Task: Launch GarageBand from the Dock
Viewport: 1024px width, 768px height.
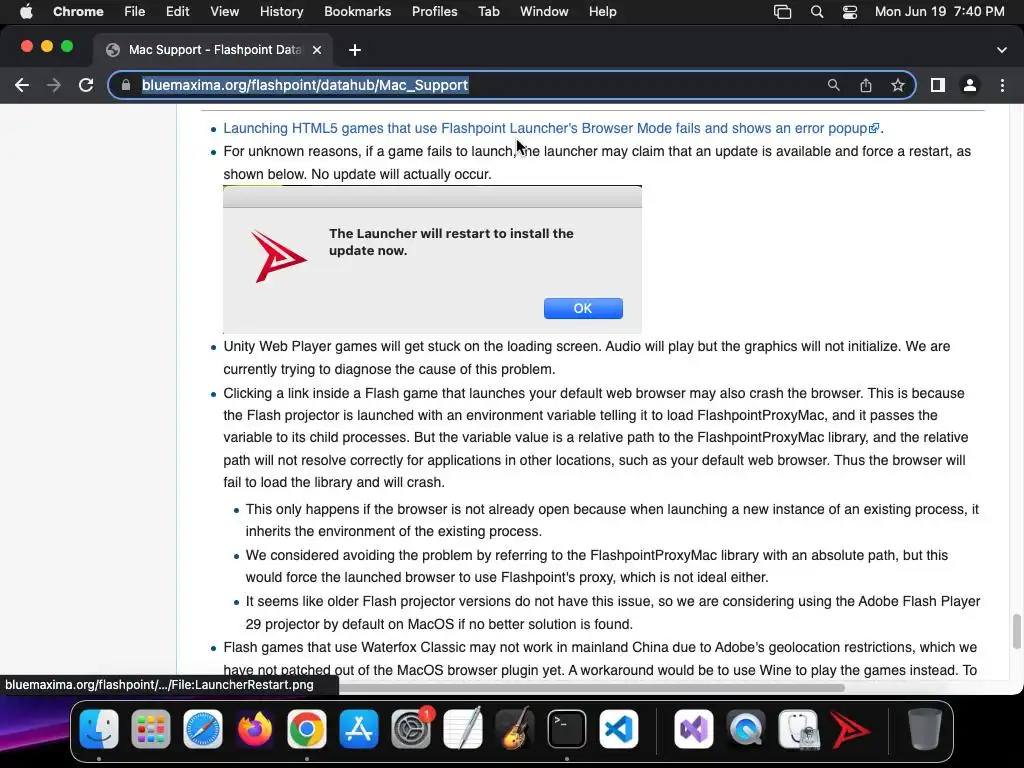Action: tap(515, 729)
